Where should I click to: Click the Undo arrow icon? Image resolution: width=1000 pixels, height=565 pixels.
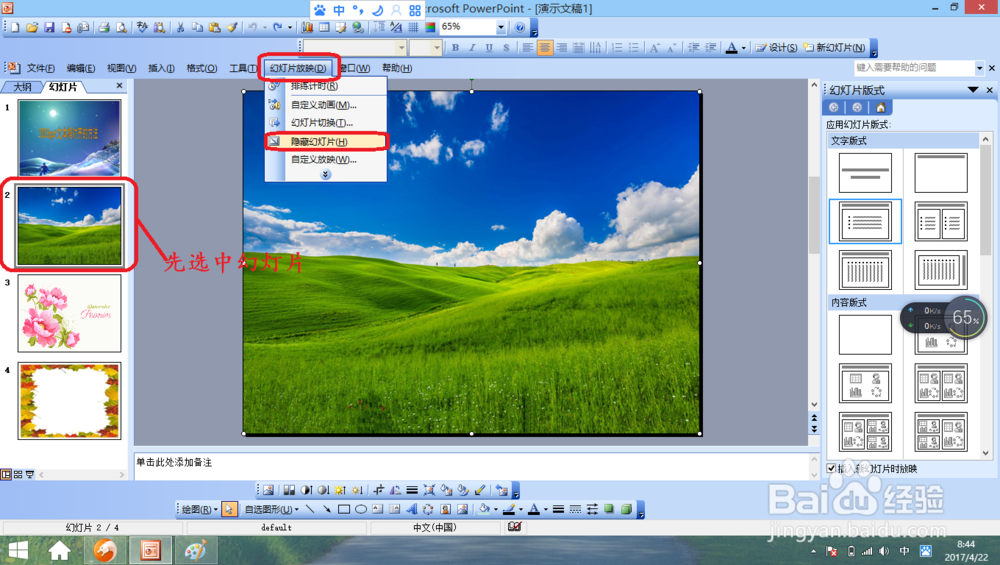[253, 27]
